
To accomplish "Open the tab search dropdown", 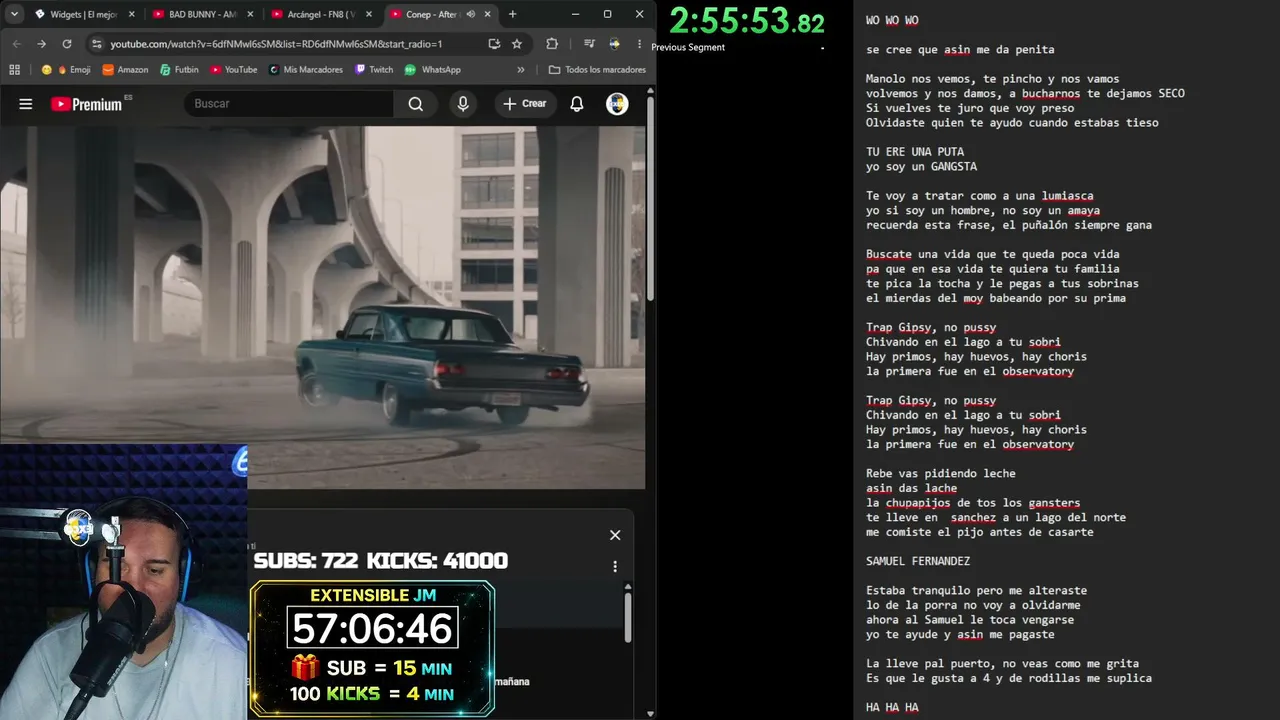I will [14, 14].
